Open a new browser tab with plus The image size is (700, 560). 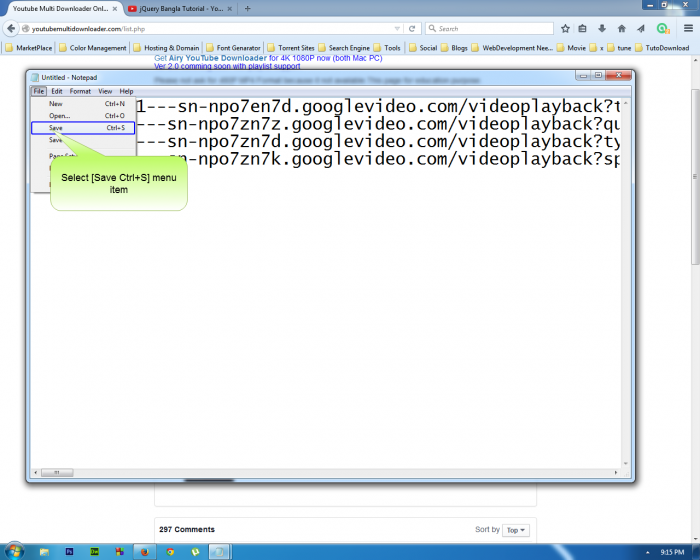[x=247, y=8]
